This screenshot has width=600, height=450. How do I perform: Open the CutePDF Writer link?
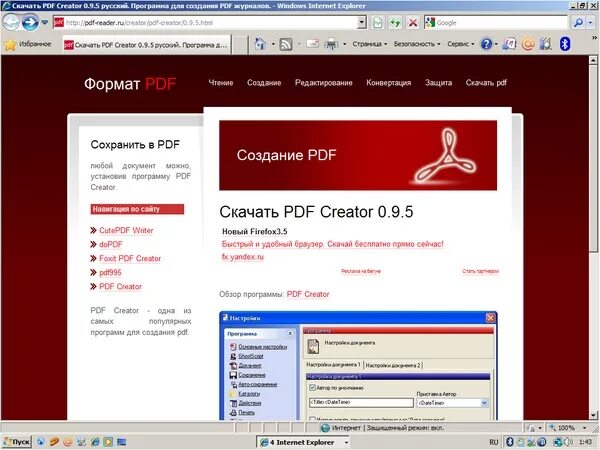(126, 230)
